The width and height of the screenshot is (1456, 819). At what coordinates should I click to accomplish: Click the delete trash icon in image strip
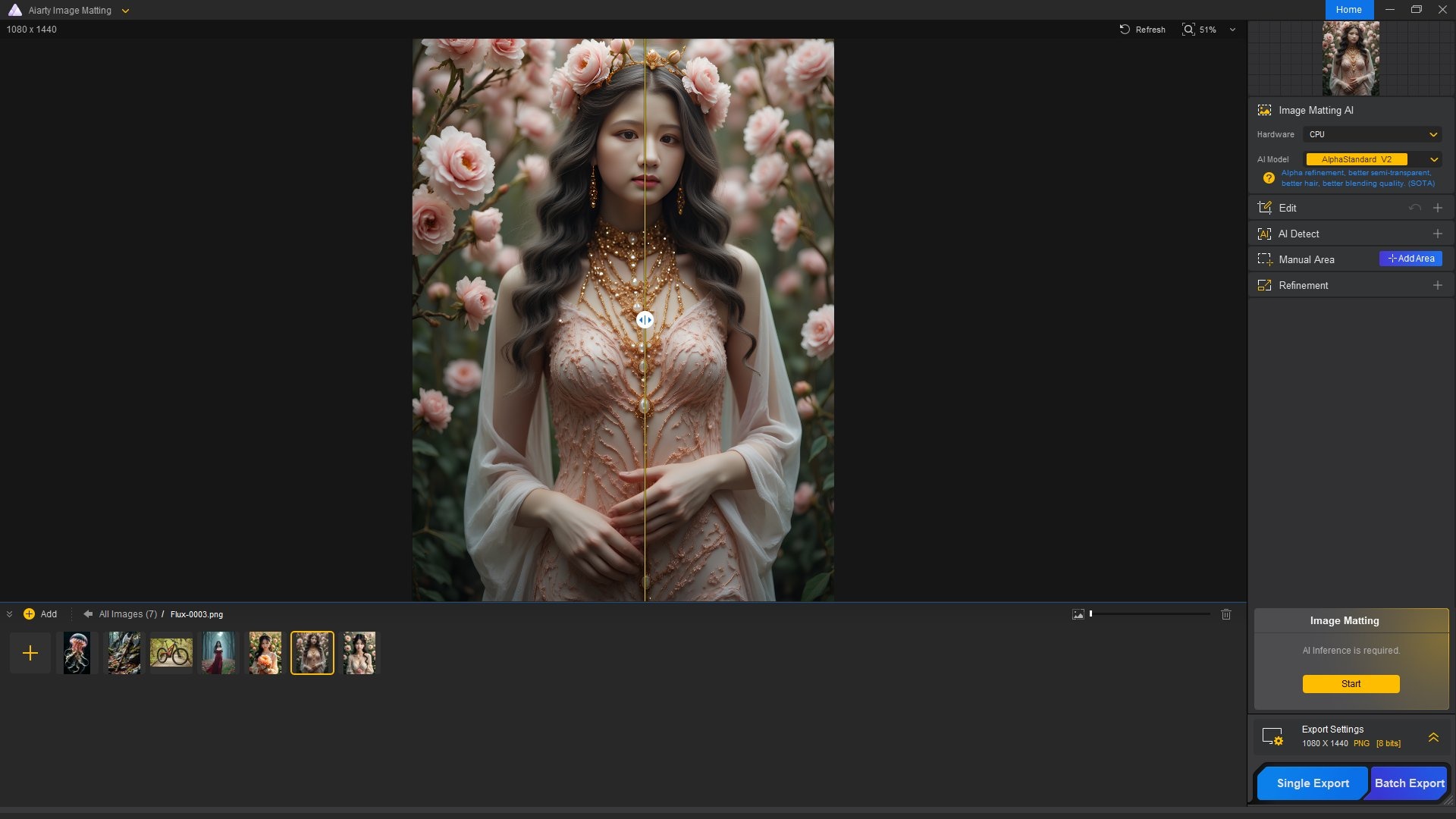click(x=1226, y=614)
